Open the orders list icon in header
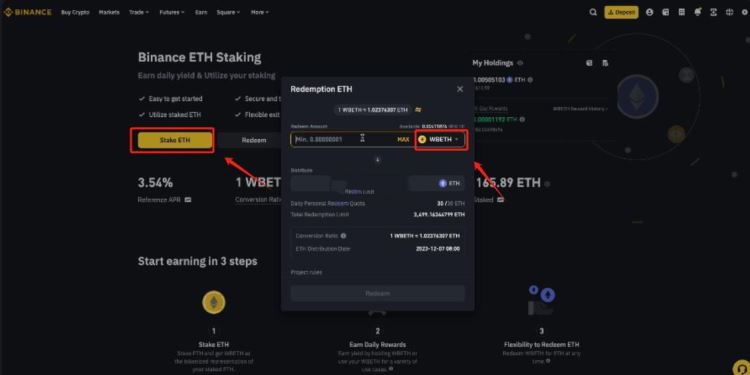The height and width of the screenshot is (375, 750). point(682,12)
